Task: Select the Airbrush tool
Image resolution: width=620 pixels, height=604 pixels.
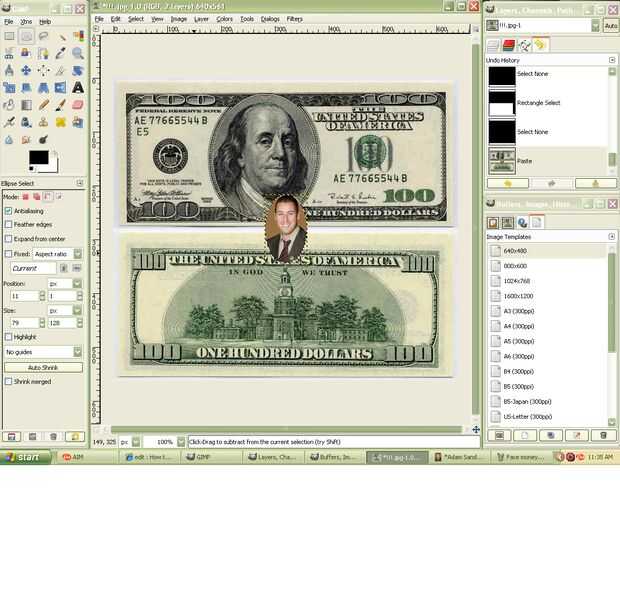Action: 9,123
